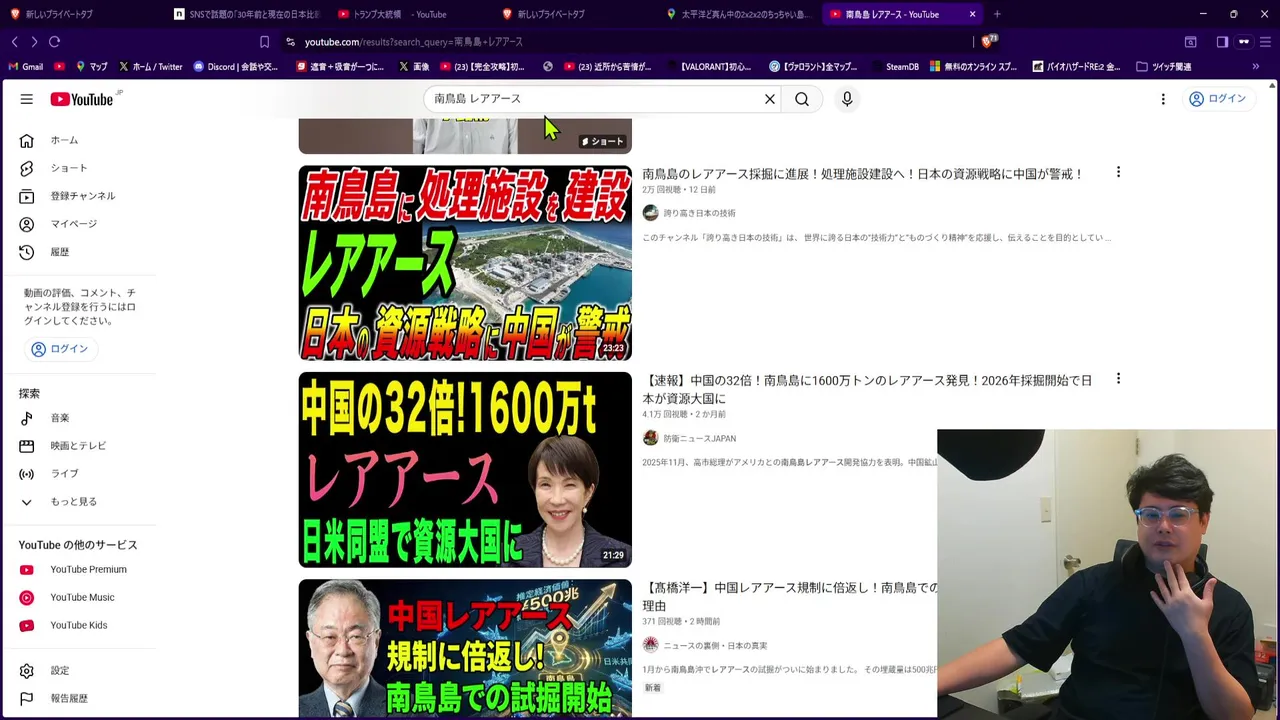The width and height of the screenshot is (1280, 720).
Task: Open title 南鳥島のレアアース採掘に進展 video
Action: tap(863, 174)
